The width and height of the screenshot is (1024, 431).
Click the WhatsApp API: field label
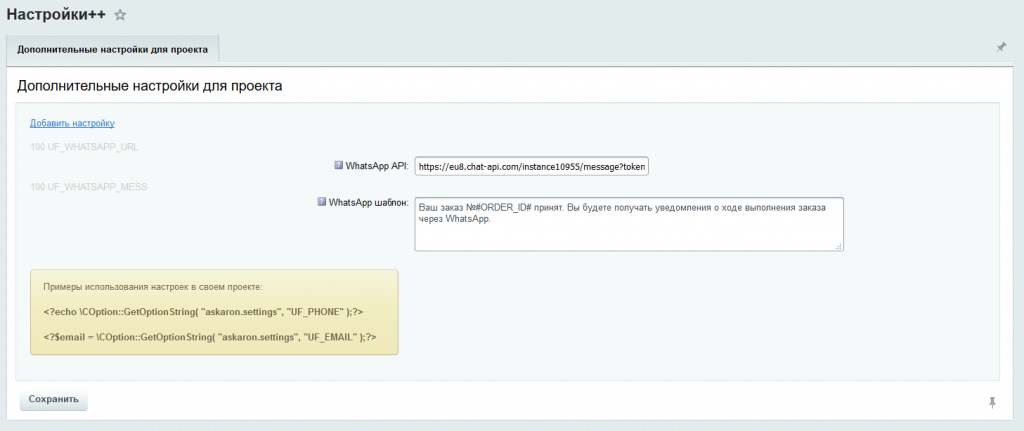click(377, 167)
